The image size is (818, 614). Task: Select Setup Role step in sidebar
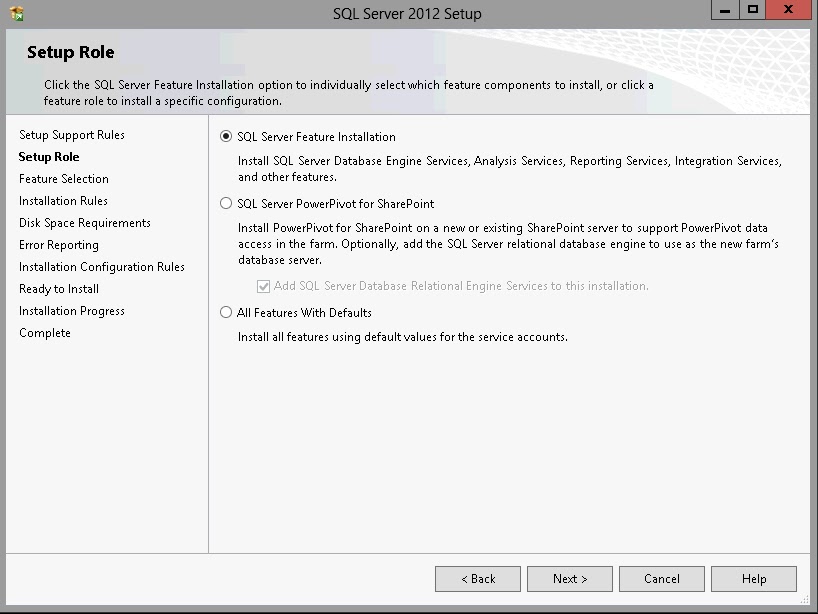(49, 156)
